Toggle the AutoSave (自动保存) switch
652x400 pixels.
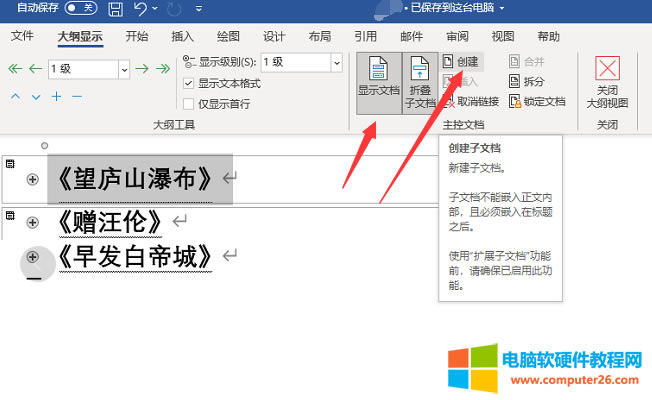(80, 9)
